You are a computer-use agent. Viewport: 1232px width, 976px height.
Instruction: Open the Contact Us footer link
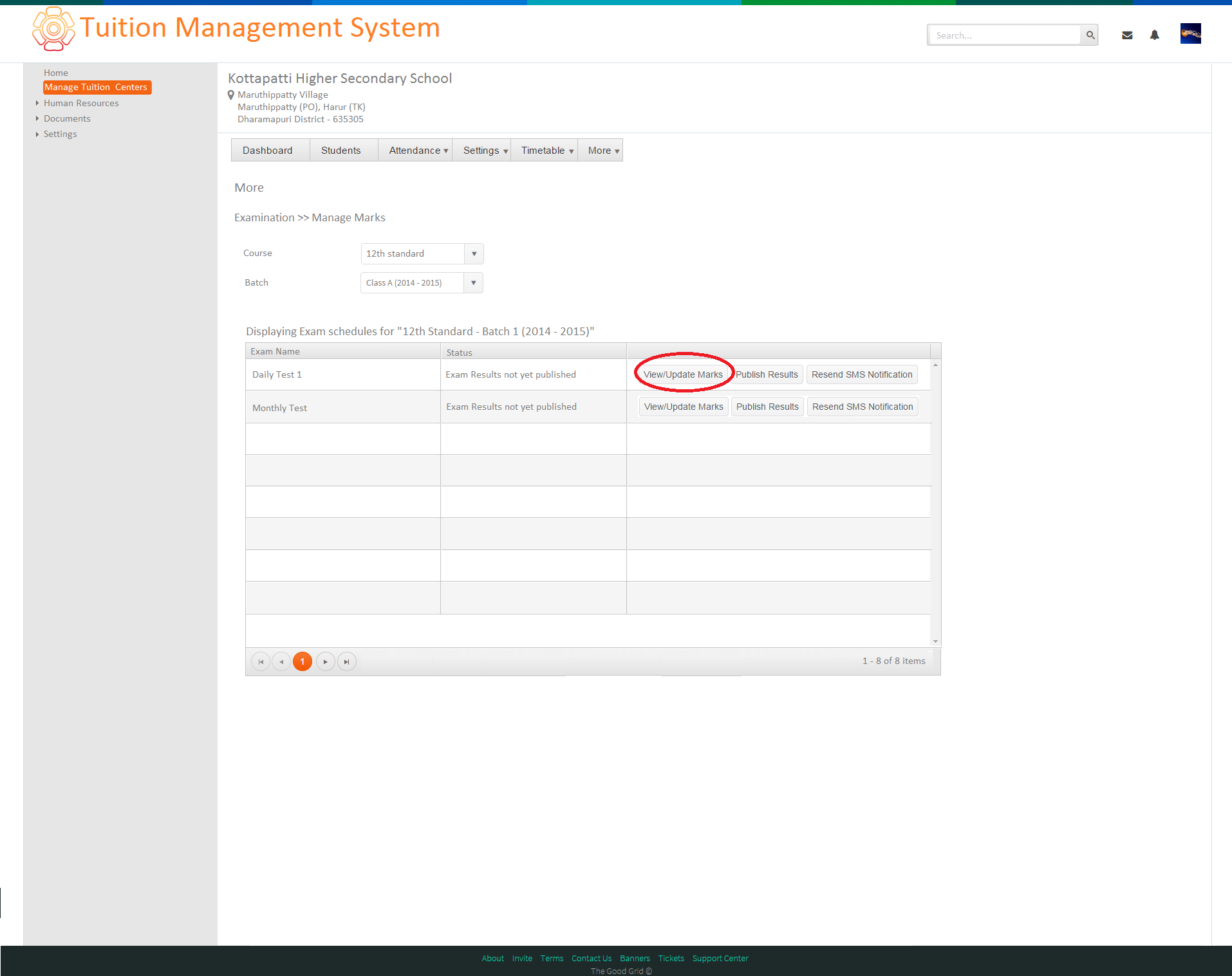pos(592,959)
